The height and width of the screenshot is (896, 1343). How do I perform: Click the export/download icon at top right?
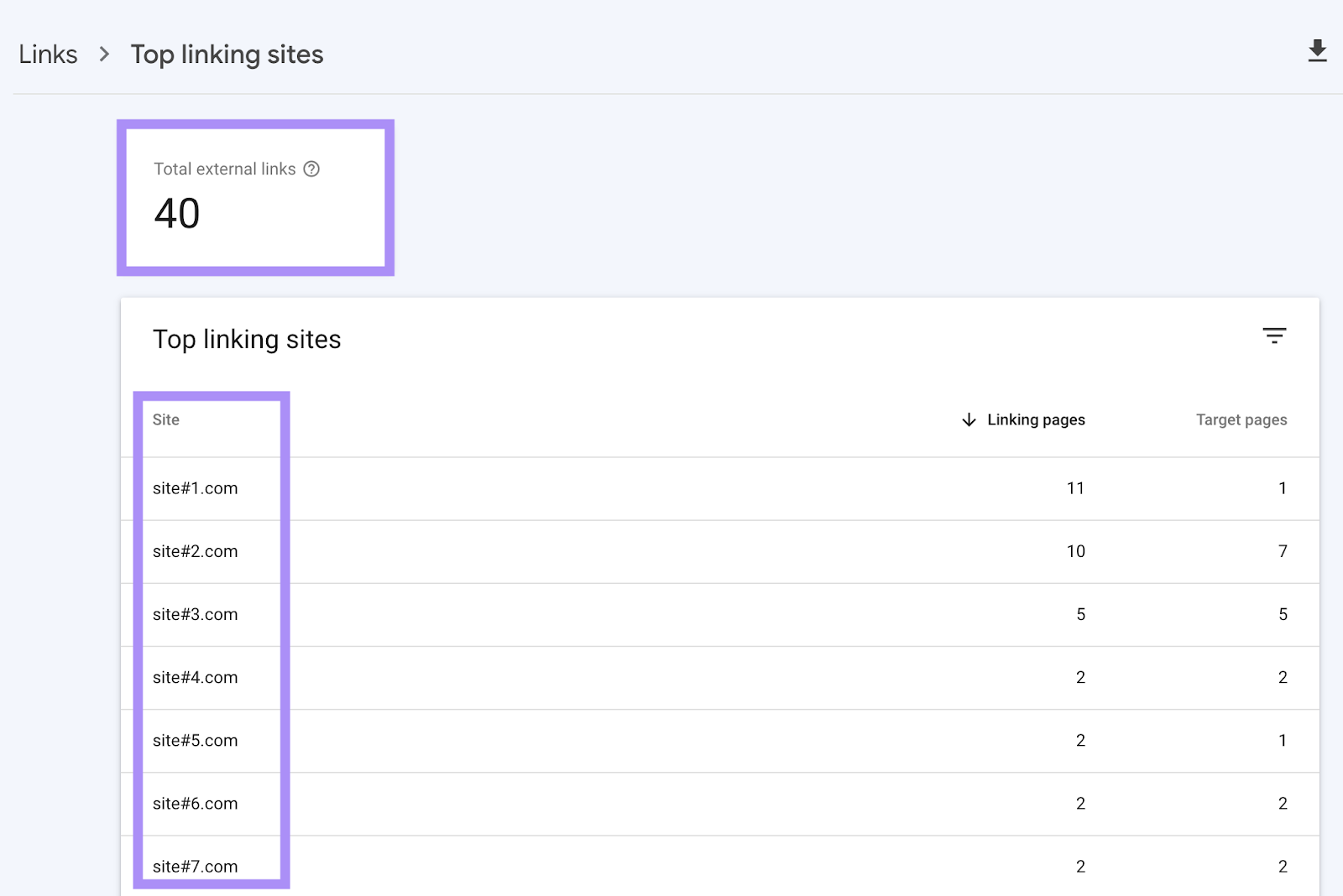pyautogui.click(x=1317, y=51)
